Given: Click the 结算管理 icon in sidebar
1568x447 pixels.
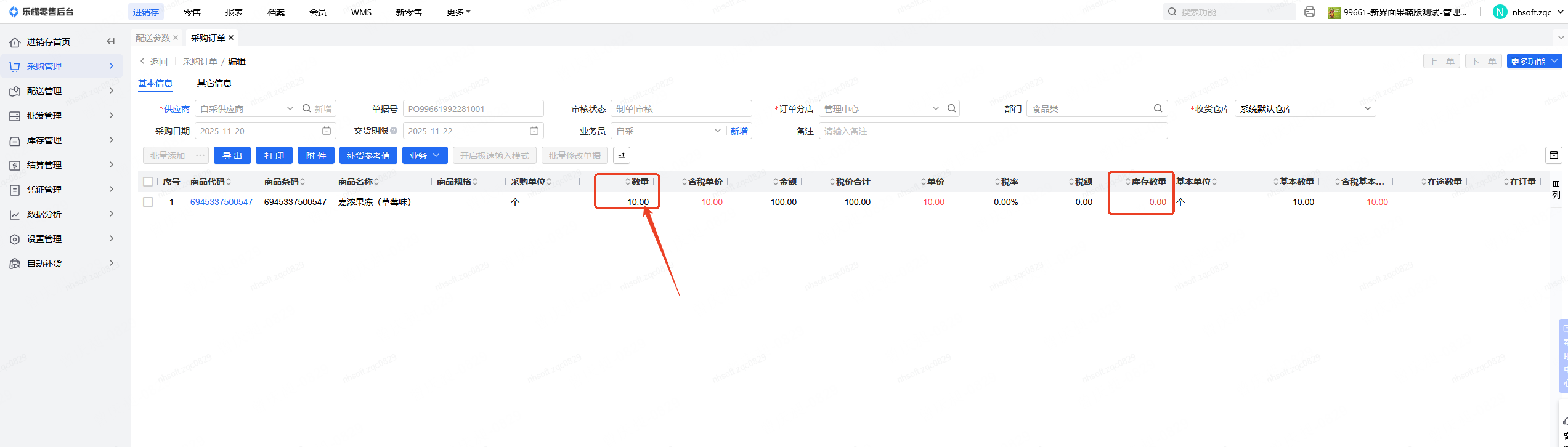Looking at the screenshot, I should (15, 165).
